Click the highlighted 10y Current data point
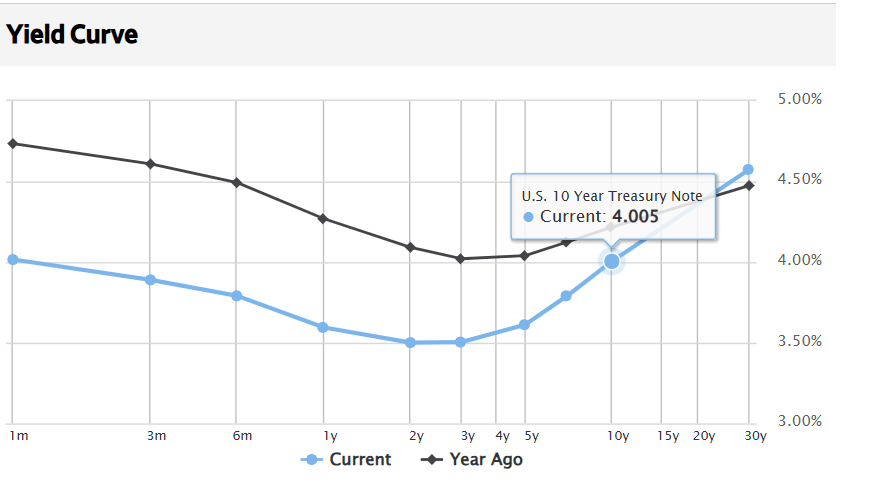 tap(612, 261)
